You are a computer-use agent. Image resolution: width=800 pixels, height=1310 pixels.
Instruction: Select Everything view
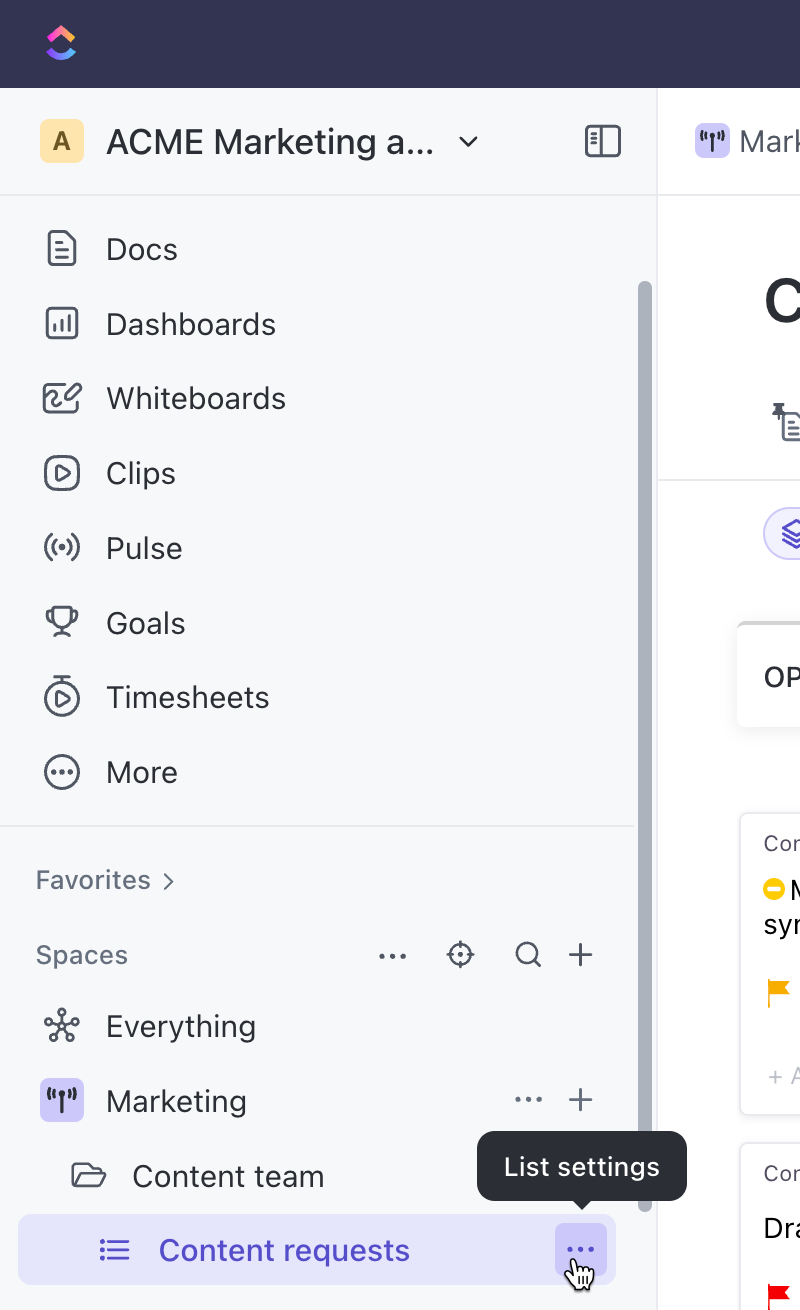[180, 1026]
